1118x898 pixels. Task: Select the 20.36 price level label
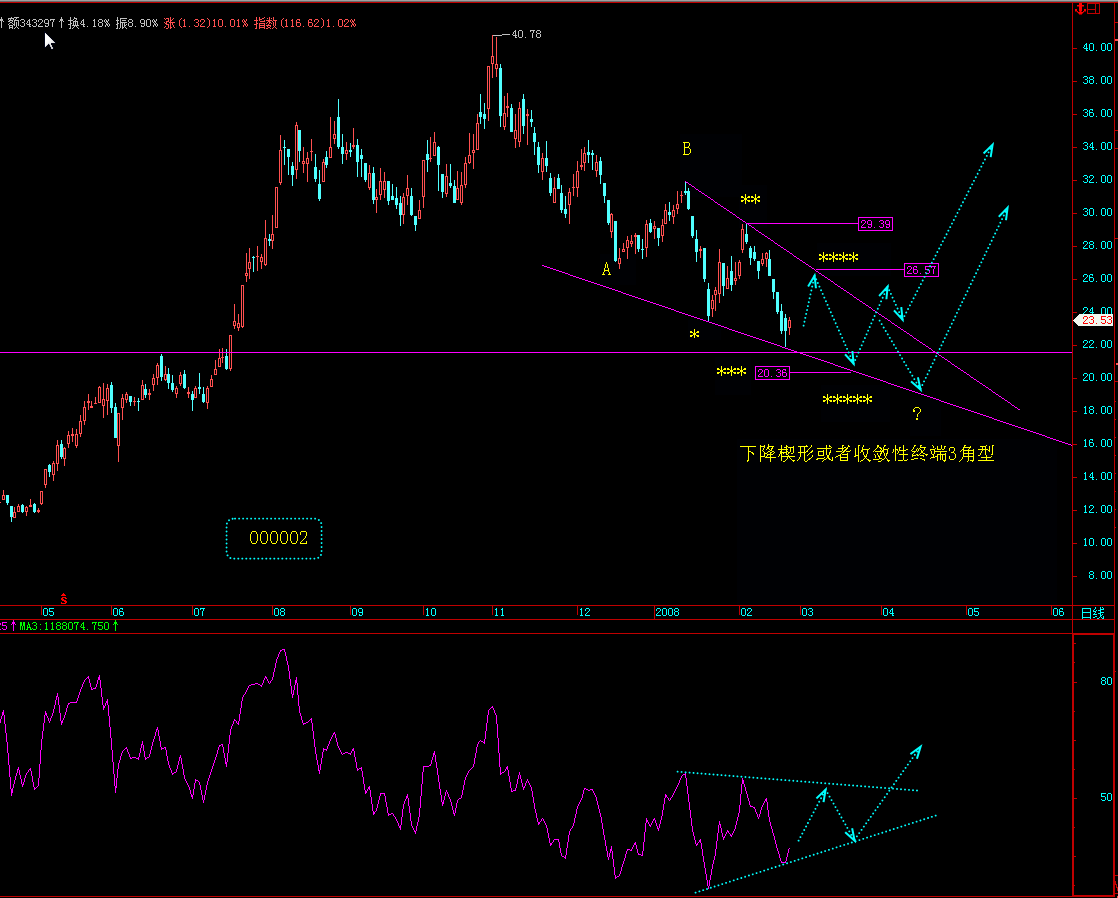click(x=772, y=373)
